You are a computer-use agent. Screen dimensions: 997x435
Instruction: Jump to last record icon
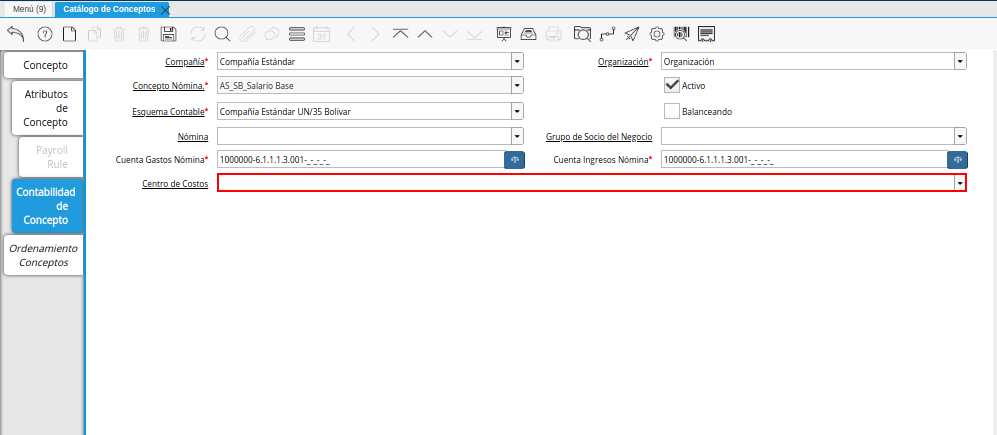pyautogui.click(x=474, y=34)
